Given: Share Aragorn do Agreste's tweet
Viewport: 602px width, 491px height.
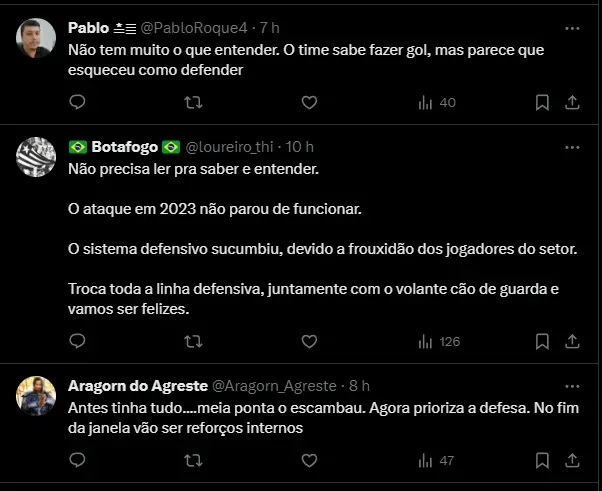Looking at the screenshot, I should coord(572,461).
